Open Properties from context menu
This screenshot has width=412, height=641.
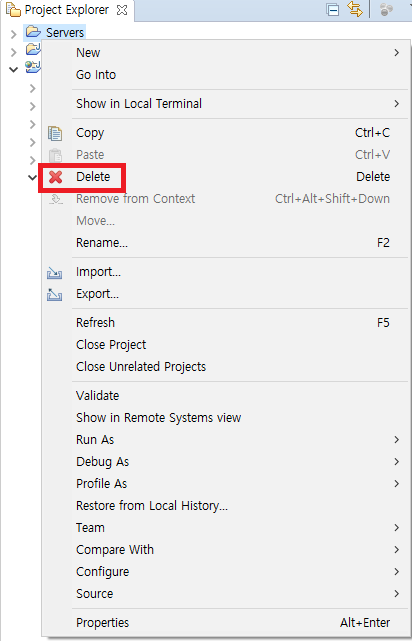226,623
